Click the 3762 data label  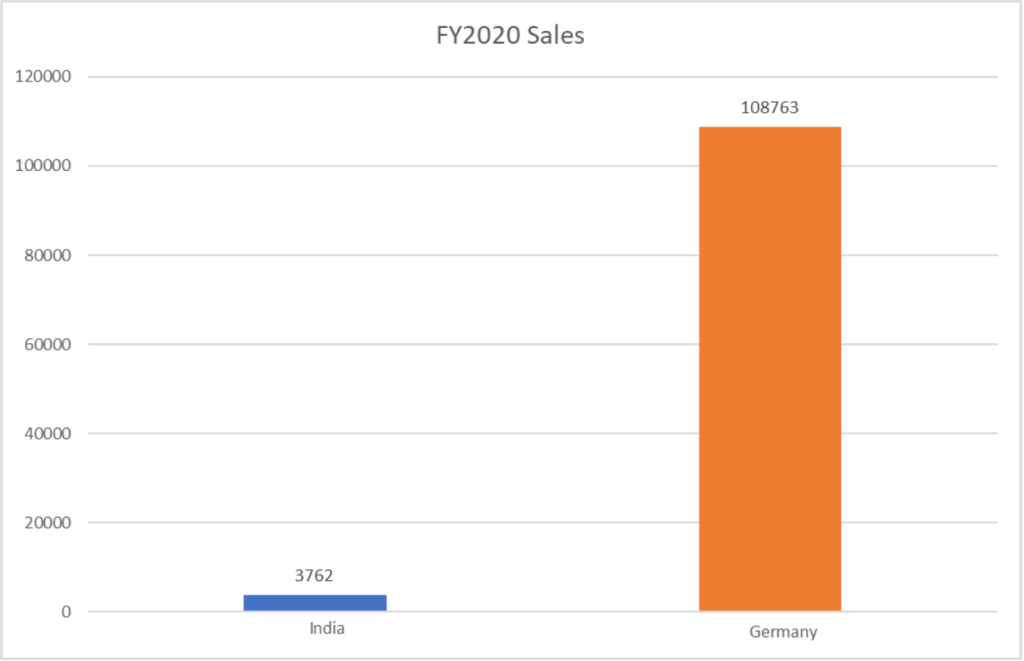315,575
